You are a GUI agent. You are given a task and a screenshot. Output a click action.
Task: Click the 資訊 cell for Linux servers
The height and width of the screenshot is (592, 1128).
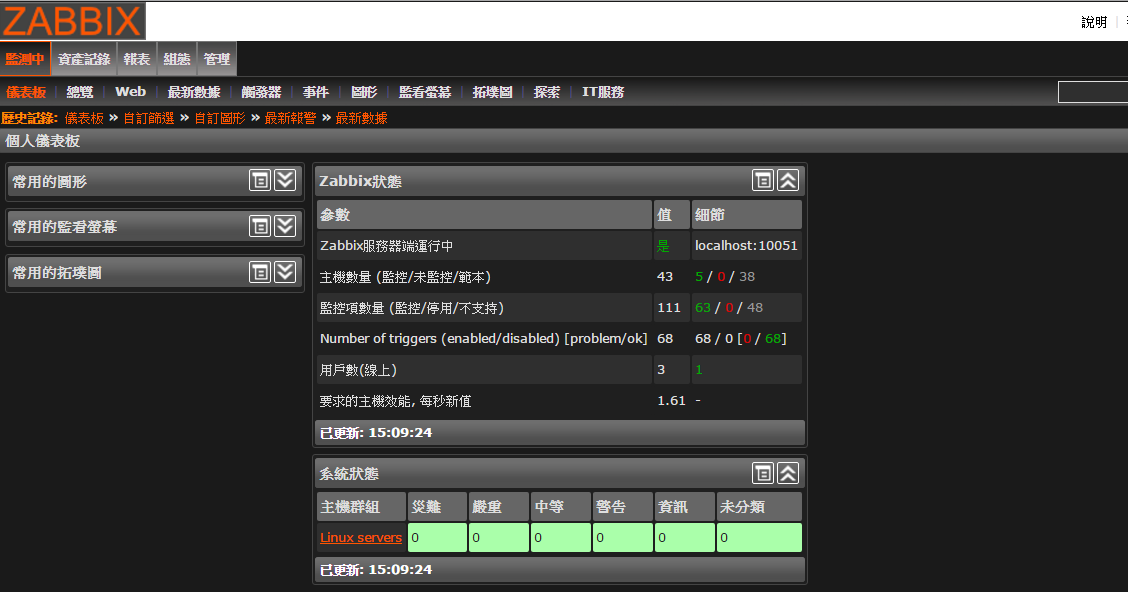[685, 537]
